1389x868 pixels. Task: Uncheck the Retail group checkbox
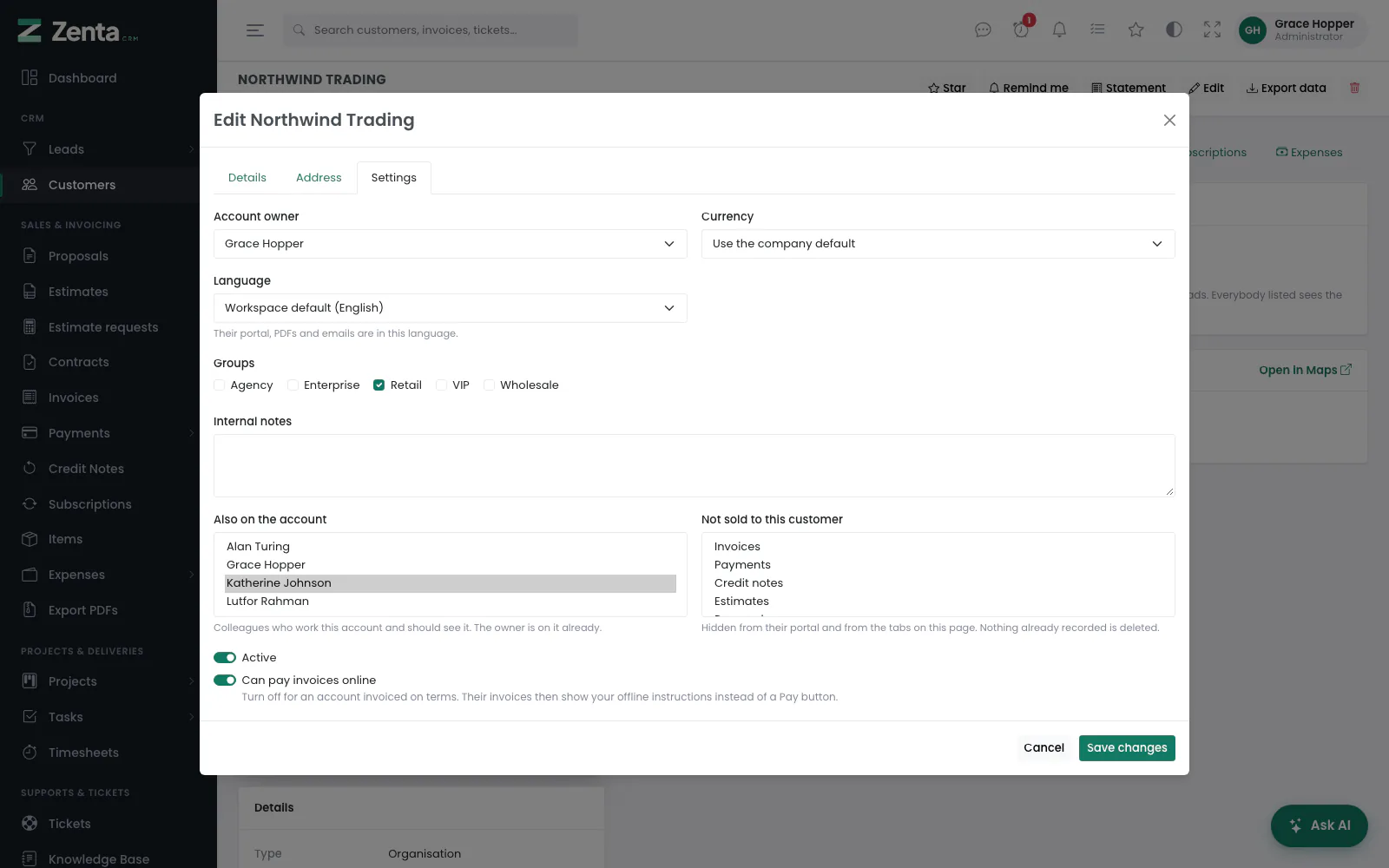[379, 385]
